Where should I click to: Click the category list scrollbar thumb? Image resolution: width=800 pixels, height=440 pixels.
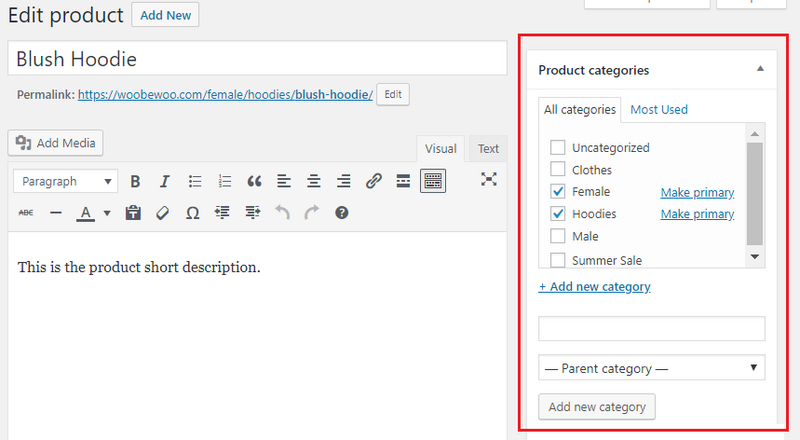point(755,194)
